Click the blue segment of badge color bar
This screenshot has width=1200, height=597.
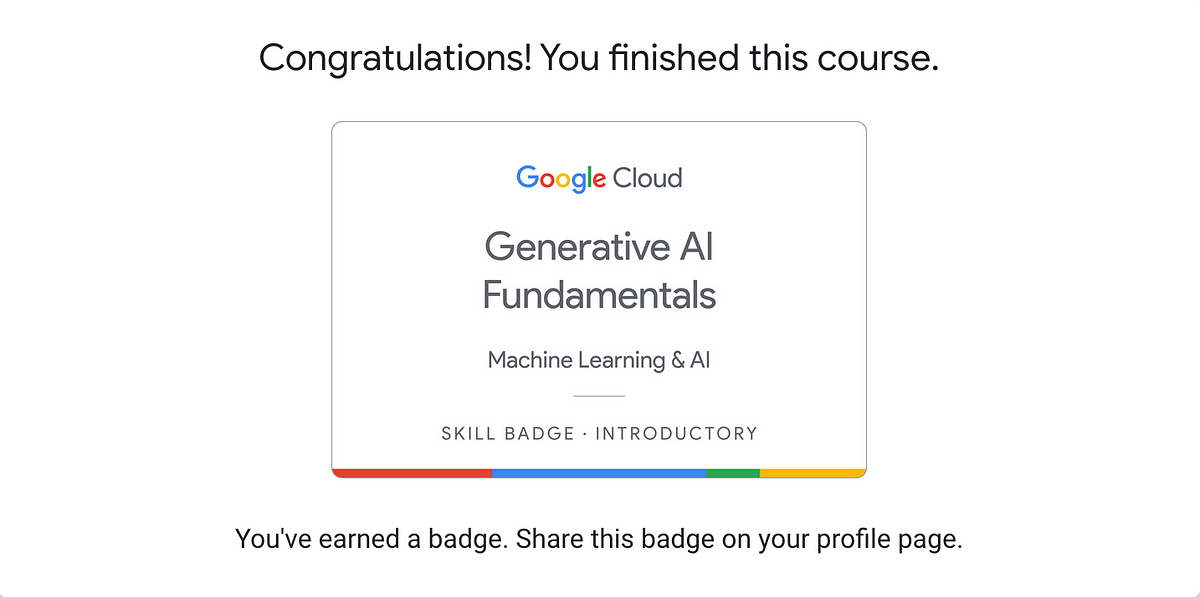599,473
